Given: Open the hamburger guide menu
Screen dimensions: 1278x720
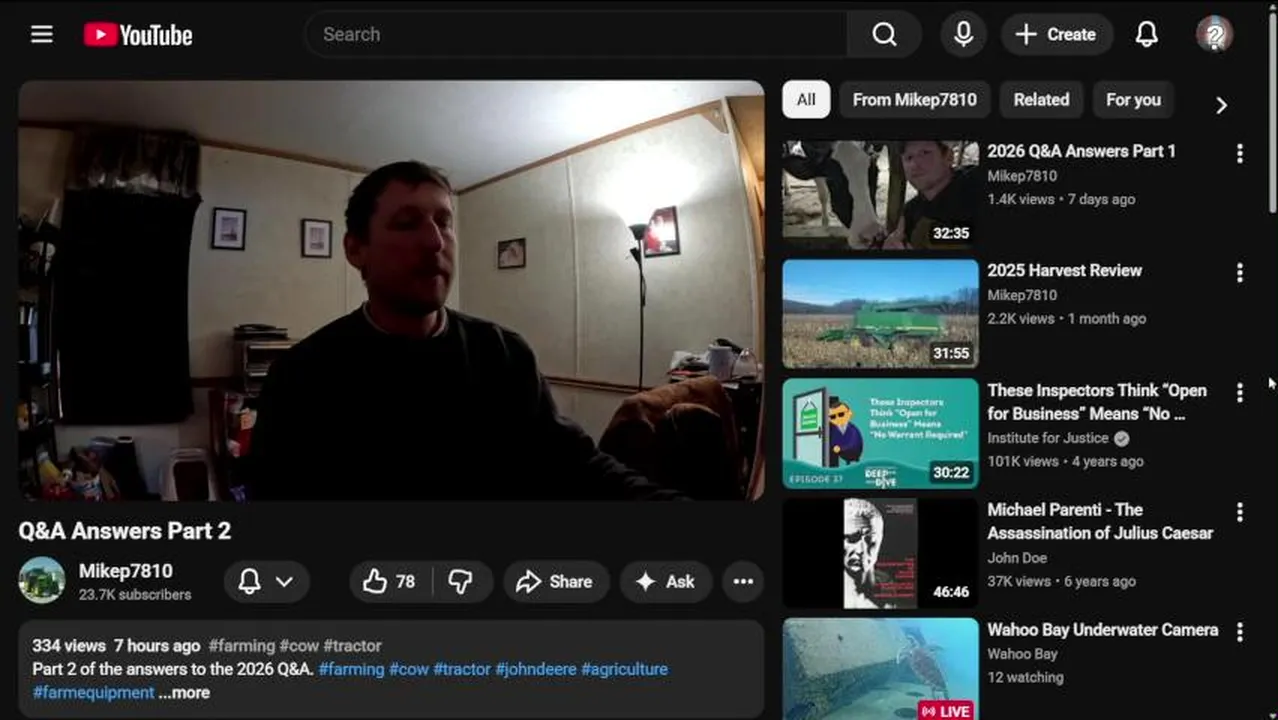Looking at the screenshot, I should click(41, 34).
